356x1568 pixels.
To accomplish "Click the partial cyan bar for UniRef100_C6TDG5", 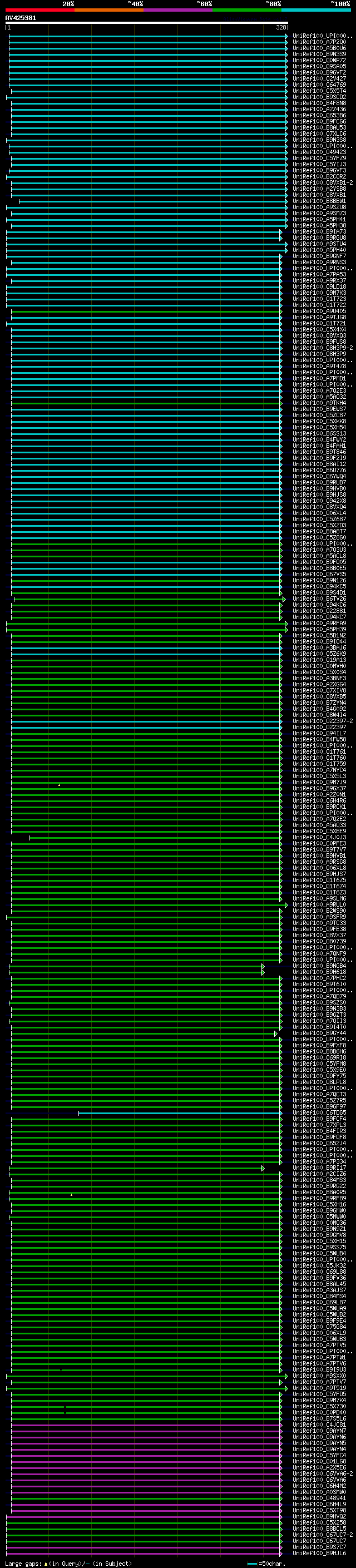I will point(180,1114).
